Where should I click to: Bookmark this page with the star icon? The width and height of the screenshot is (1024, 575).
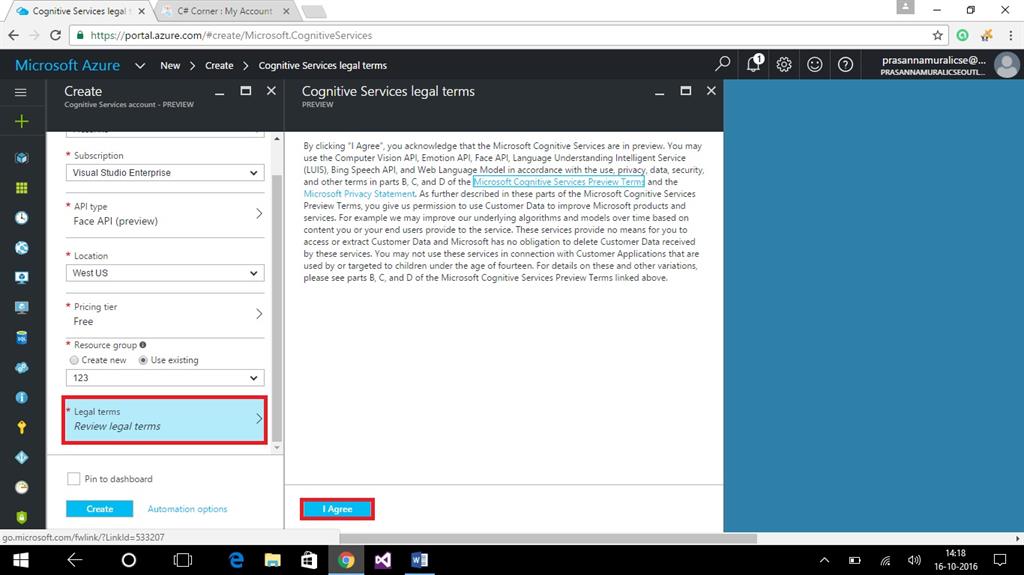click(x=938, y=35)
